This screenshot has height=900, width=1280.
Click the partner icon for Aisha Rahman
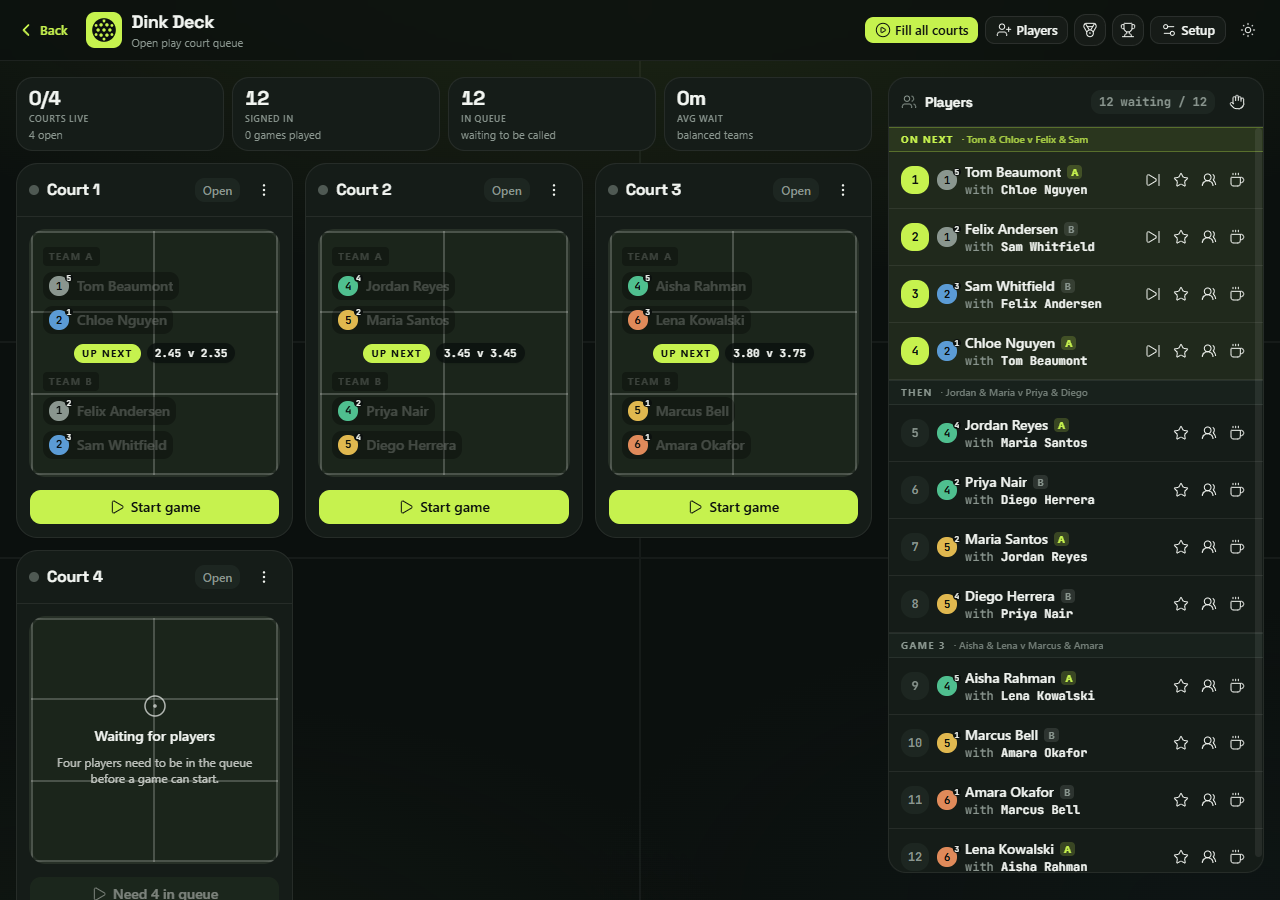coord(1209,686)
